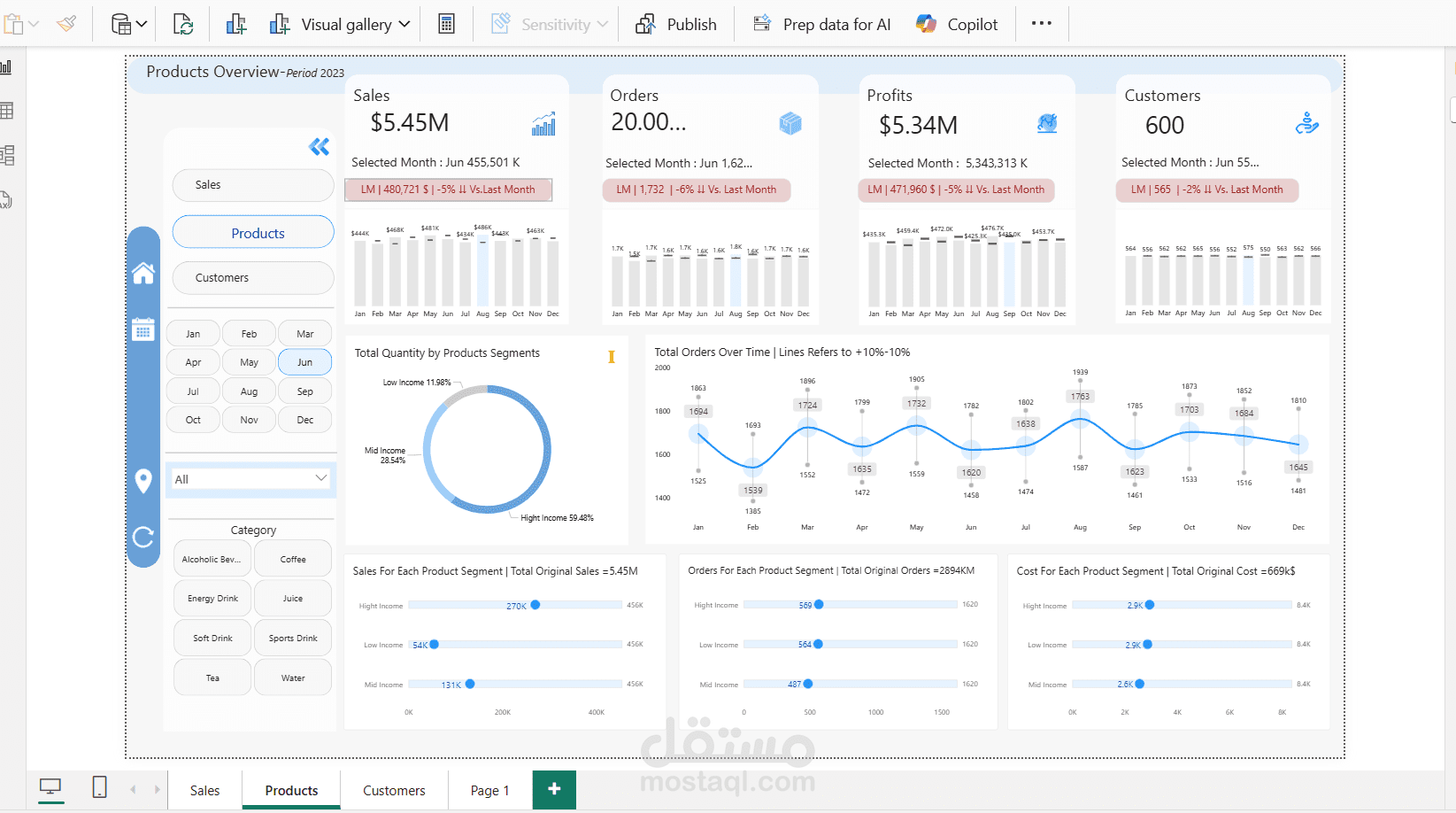Click the Mid Income slider handle in Sales chart

470,684
